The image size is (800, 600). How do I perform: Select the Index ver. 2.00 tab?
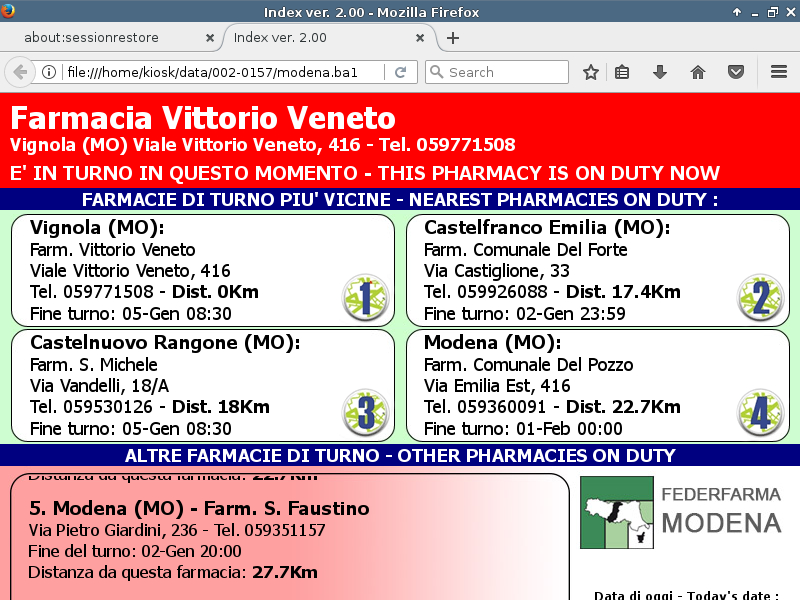pyautogui.click(x=320, y=38)
